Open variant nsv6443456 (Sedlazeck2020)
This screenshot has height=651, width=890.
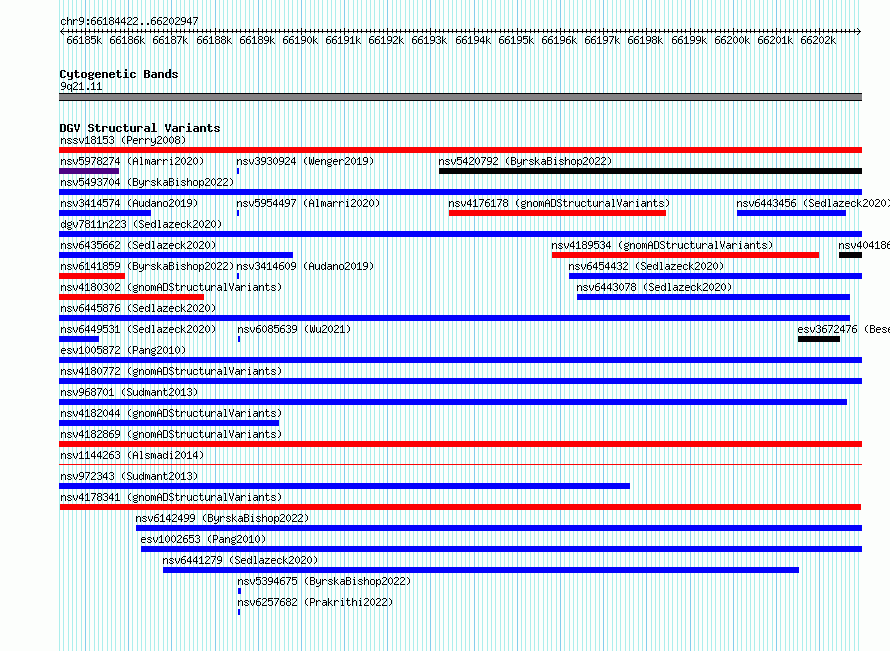tap(813, 203)
